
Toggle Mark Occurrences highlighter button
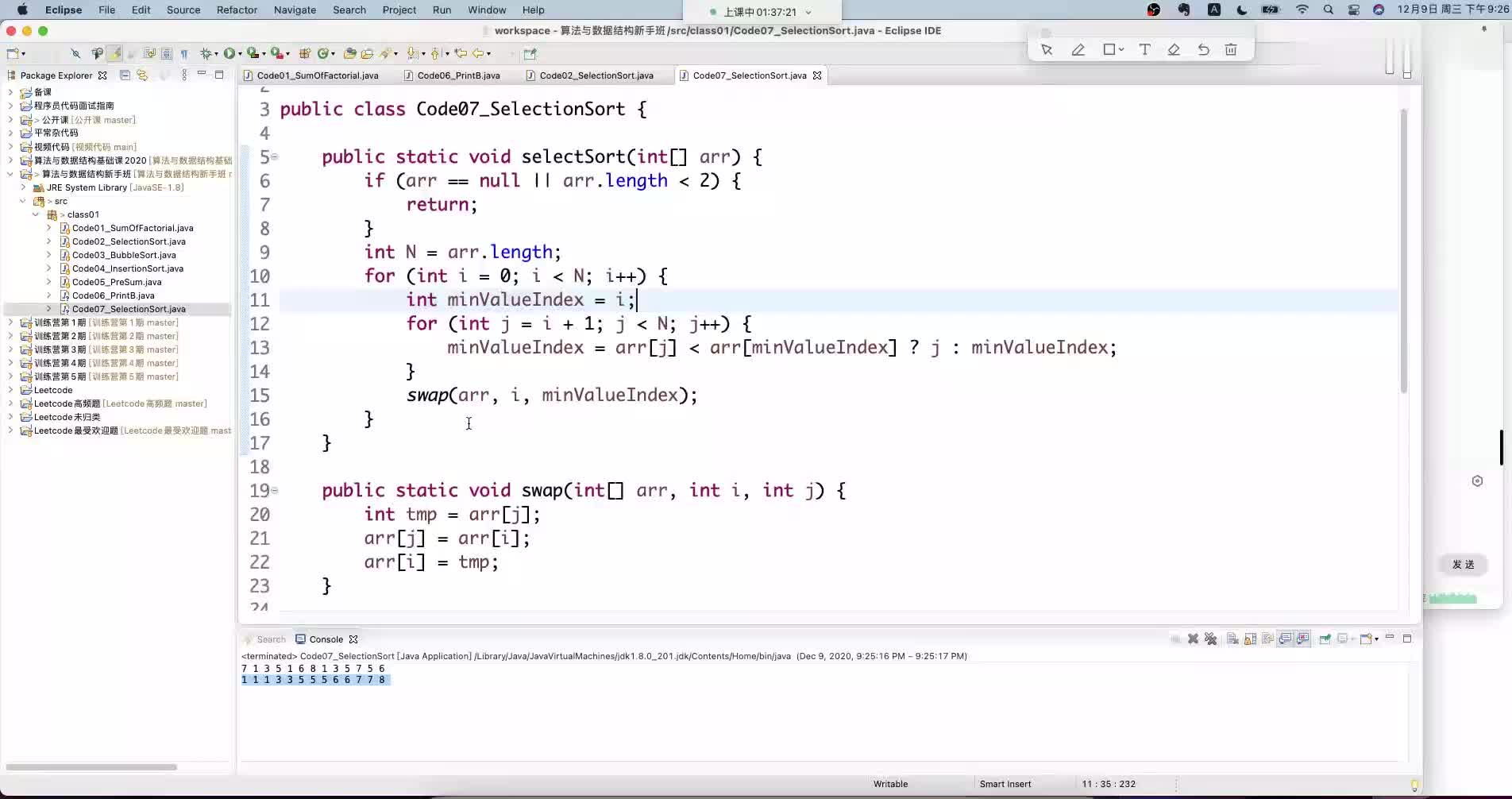114,53
